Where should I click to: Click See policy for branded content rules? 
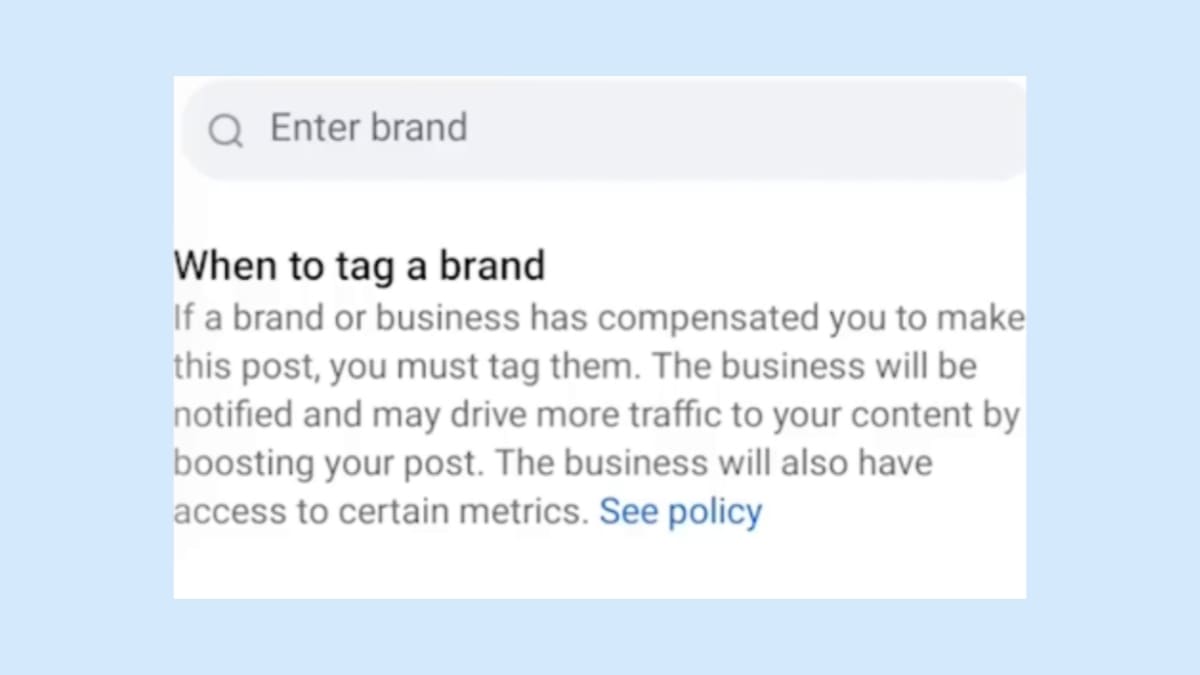(680, 511)
